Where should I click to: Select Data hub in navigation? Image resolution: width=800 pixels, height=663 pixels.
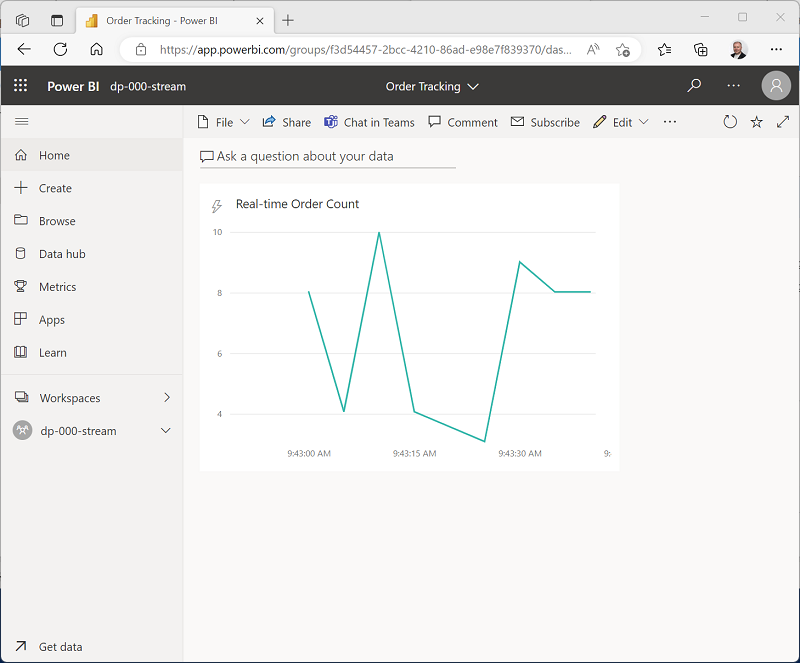[92, 254]
